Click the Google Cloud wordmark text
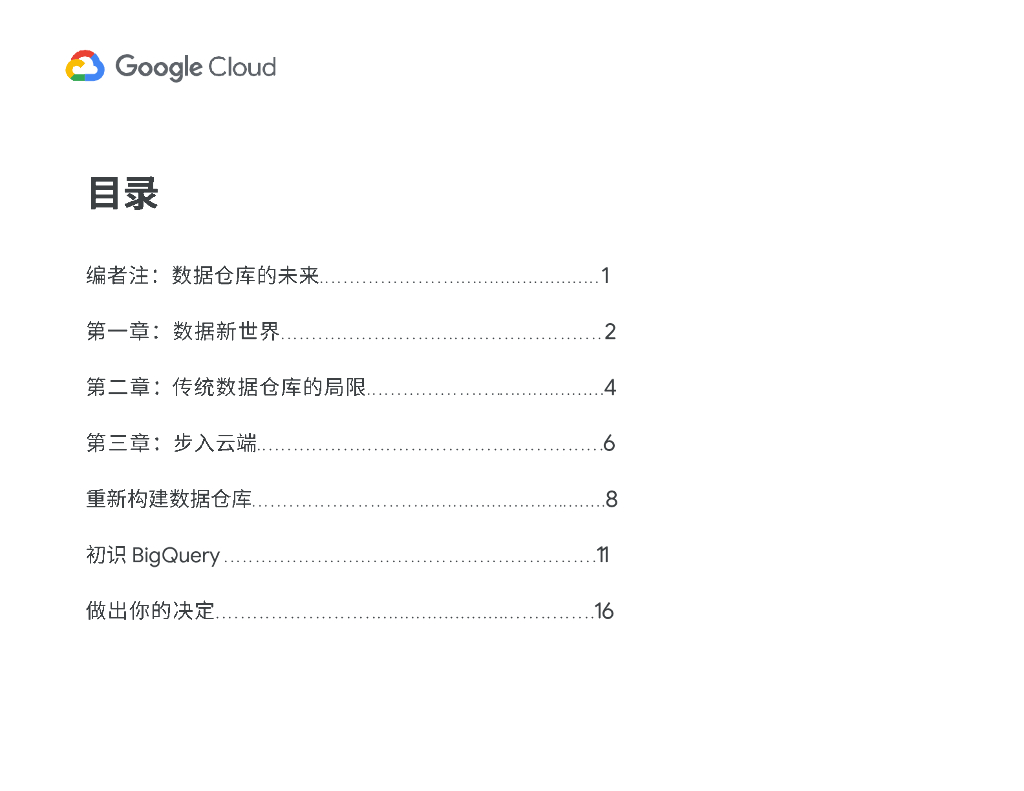The image size is (1024, 791). (195, 67)
